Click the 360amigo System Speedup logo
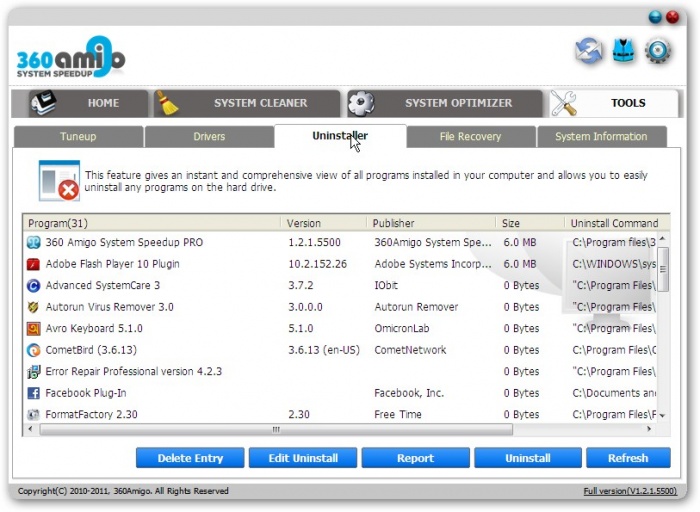This screenshot has height=512, width=700. click(x=71, y=57)
